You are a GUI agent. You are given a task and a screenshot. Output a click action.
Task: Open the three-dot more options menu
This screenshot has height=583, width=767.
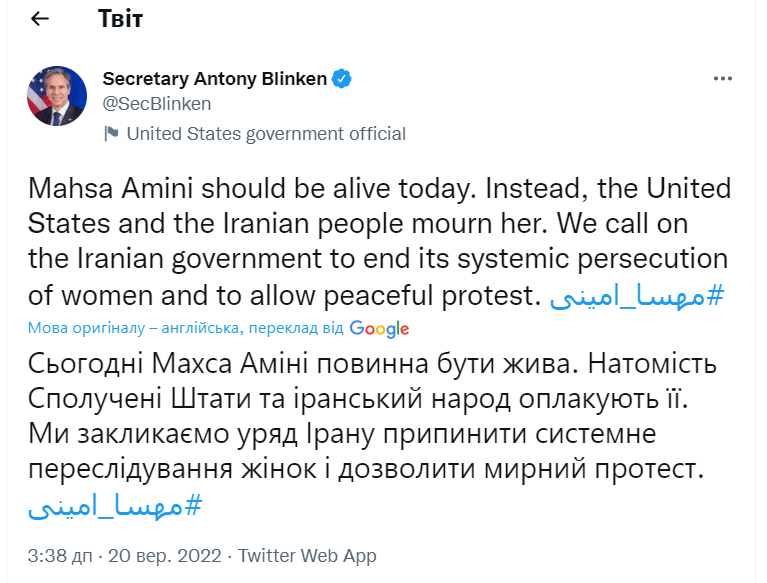pyautogui.click(x=722, y=79)
